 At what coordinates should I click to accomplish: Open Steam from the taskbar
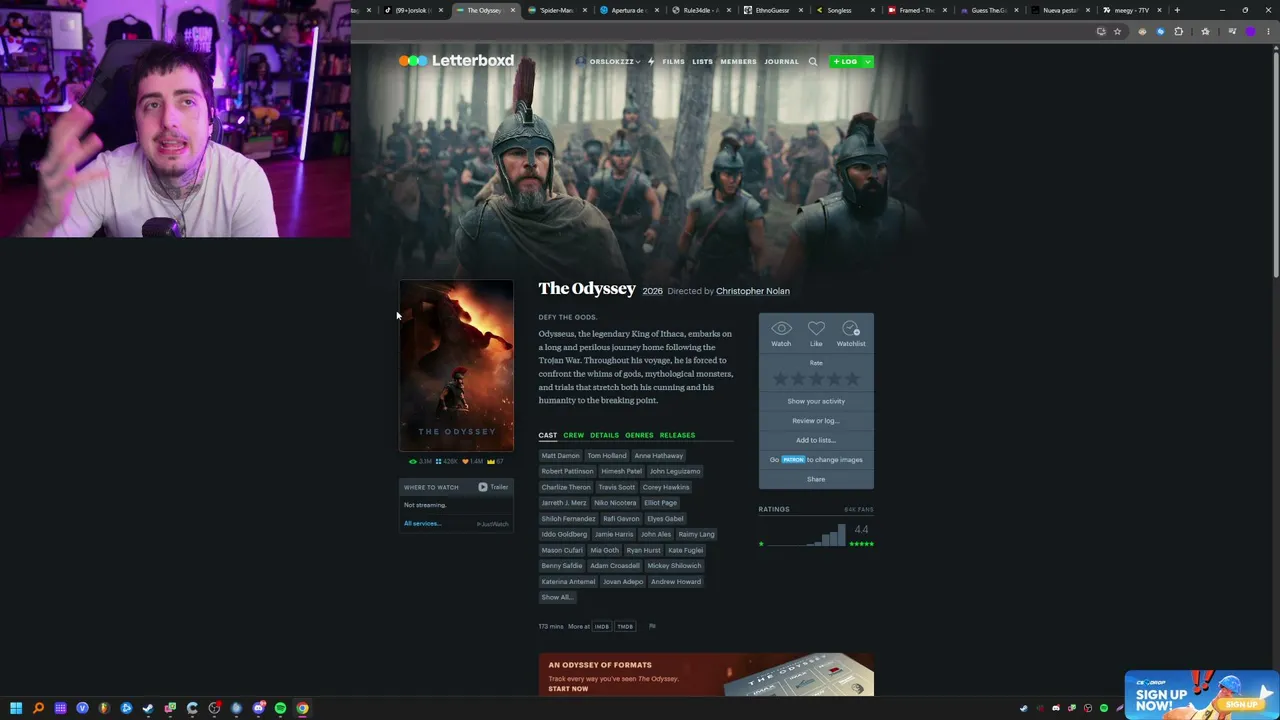pos(148,708)
